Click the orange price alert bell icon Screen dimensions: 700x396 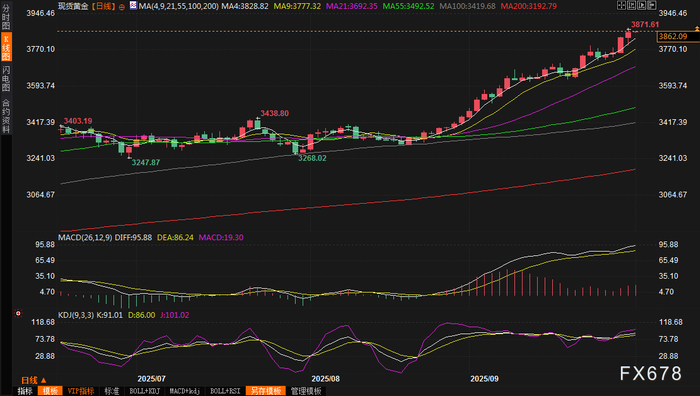pos(696,29)
